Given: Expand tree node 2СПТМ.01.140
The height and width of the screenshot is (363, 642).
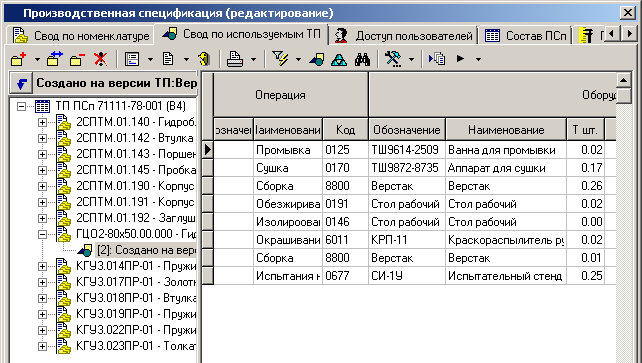Looking at the screenshot, I should [x=43, y=122].
